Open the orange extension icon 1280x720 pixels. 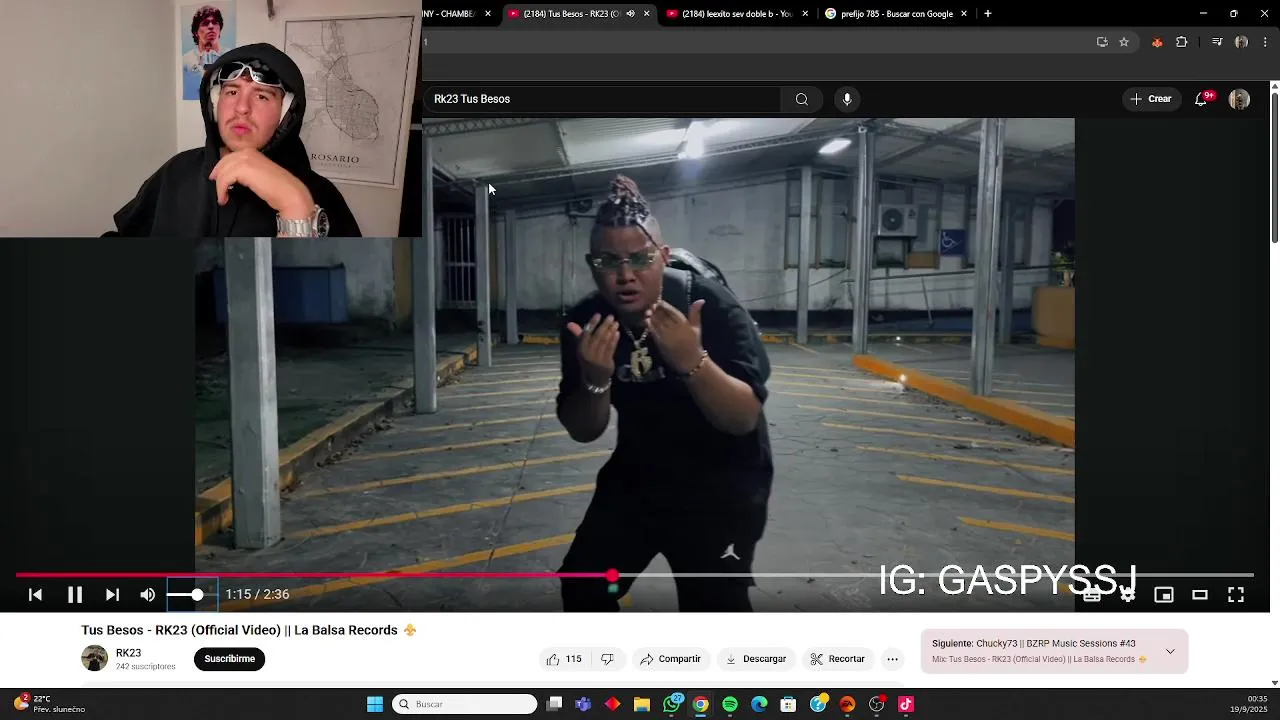pyautogui.click(x=1157, y=42)
